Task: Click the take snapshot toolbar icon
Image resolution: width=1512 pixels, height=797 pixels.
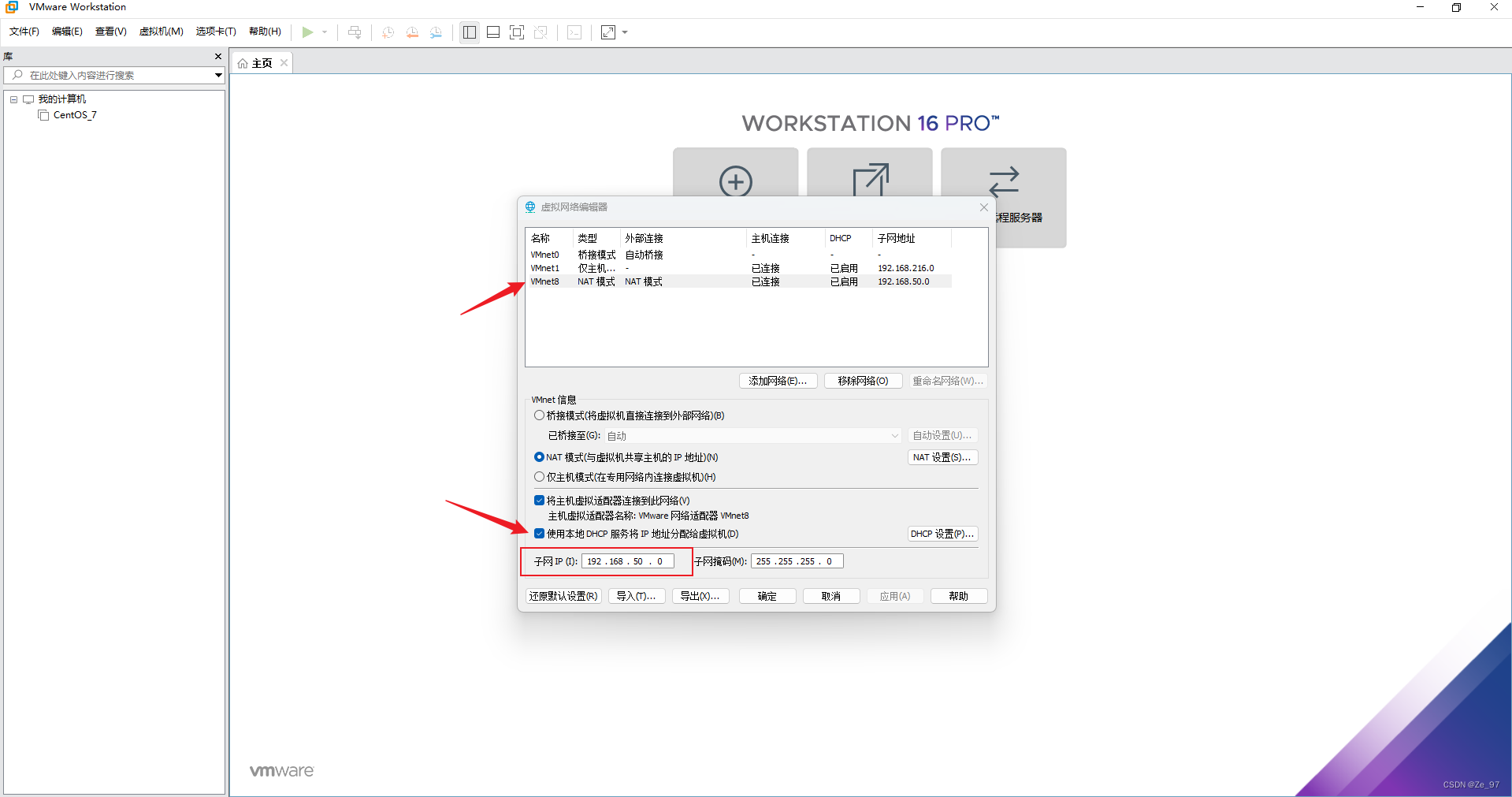Action: pyautogui.click(x=388, y=32)
